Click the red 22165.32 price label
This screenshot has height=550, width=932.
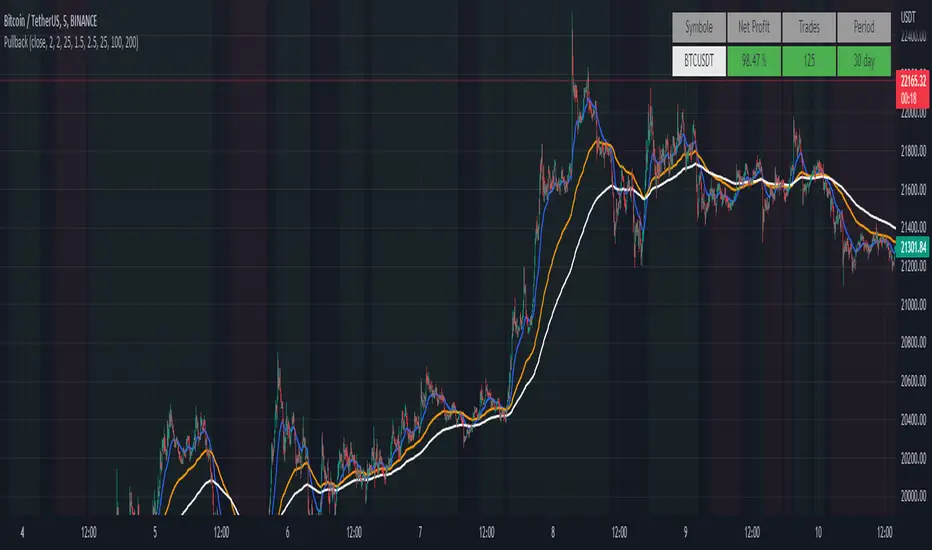click(913, 90)
